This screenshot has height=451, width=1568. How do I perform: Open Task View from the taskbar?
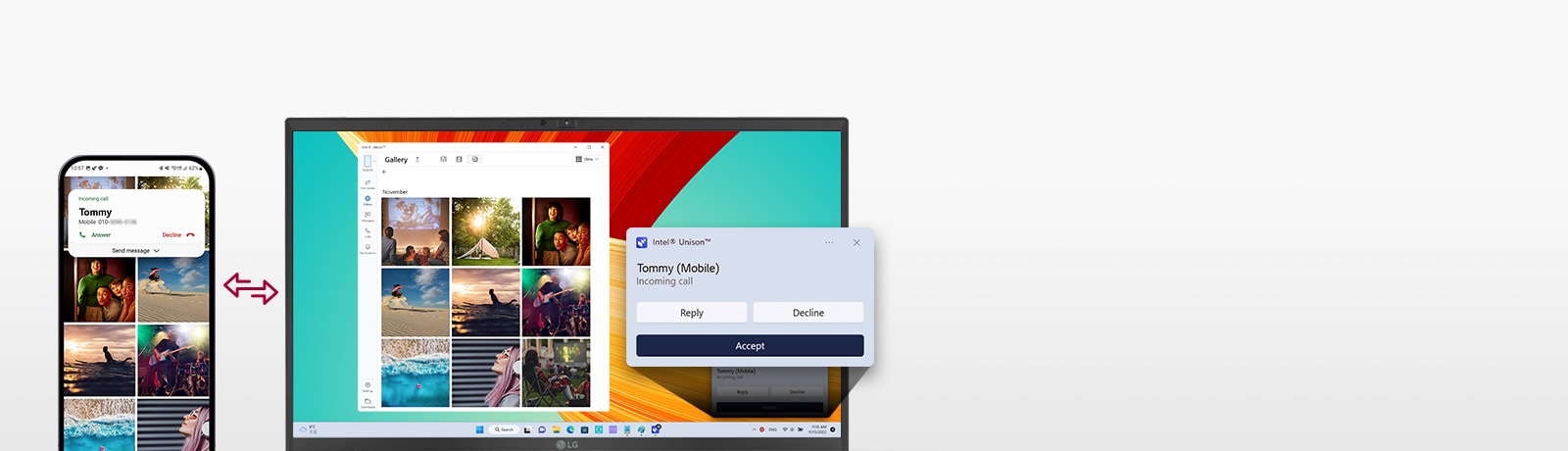[x=527, y=429]
